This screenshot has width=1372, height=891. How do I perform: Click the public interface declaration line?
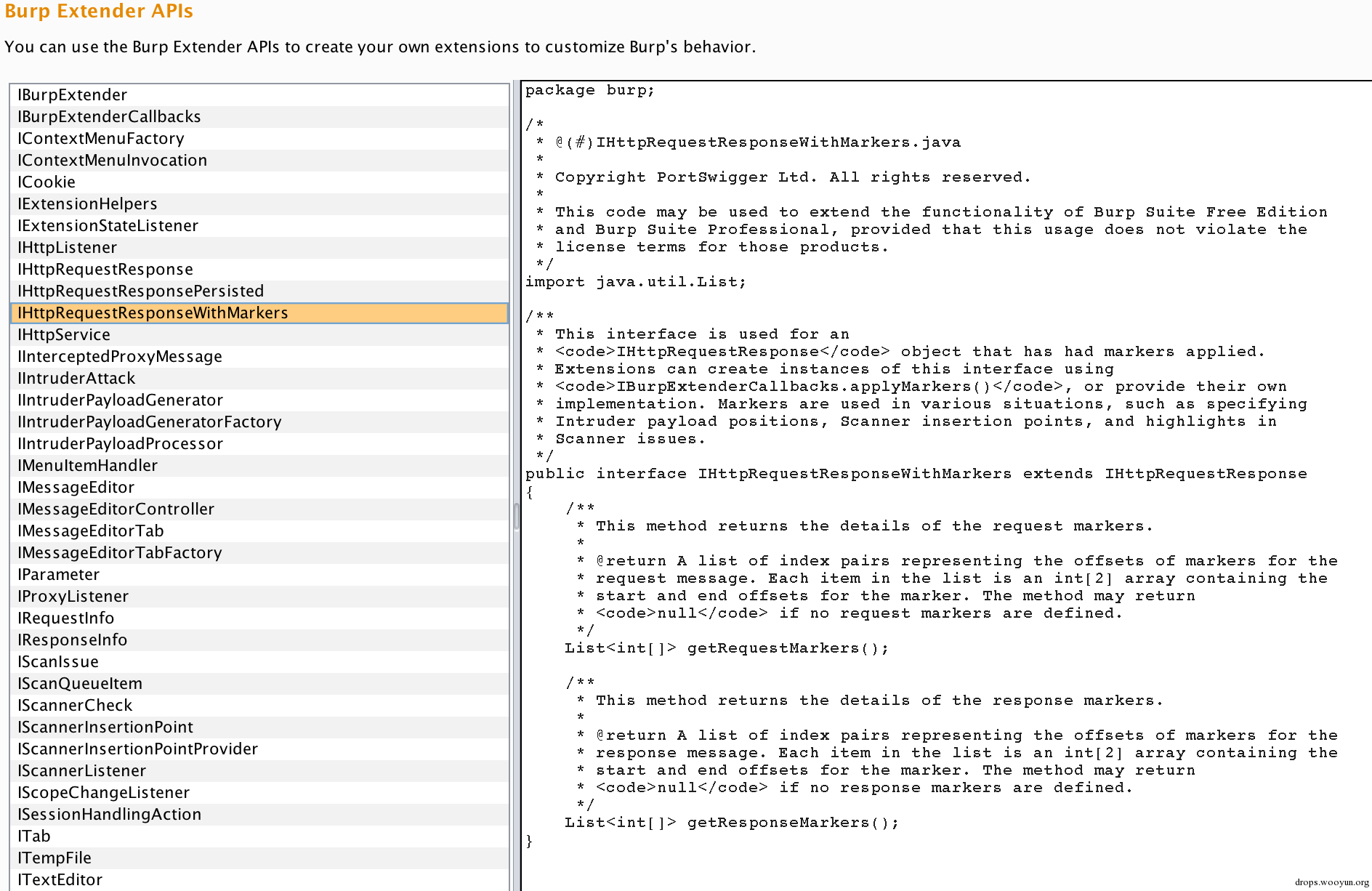pyautogui.click(x=916, y=474)
